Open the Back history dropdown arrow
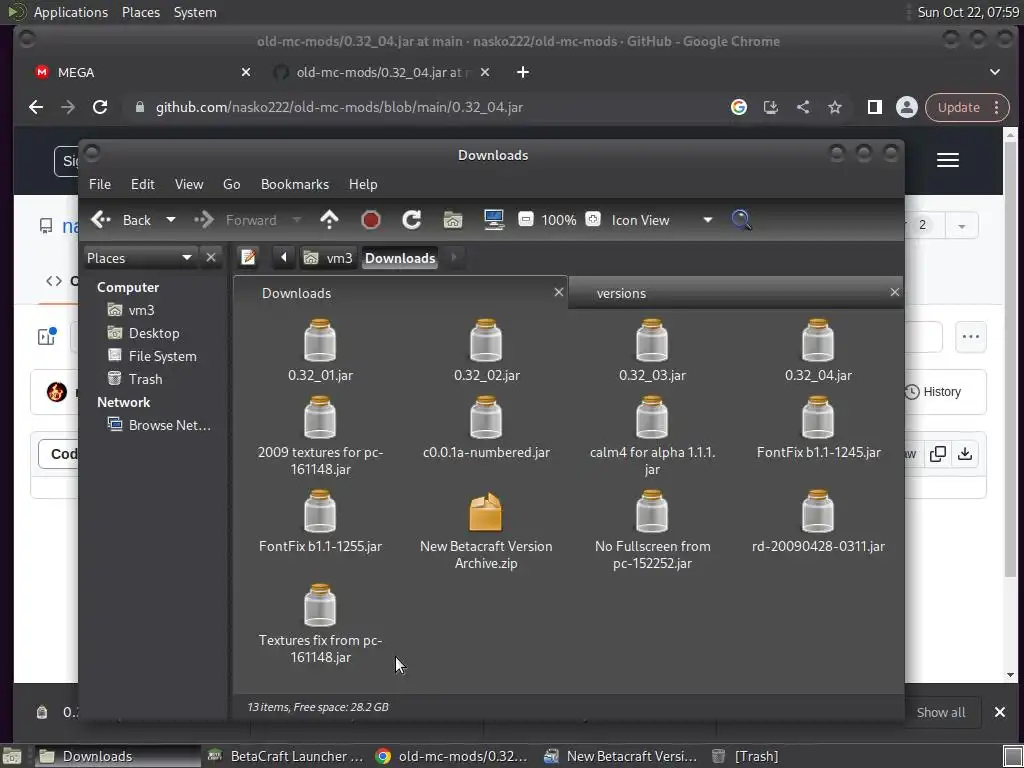Viewport: 1024px width, 768px height. 170,220
